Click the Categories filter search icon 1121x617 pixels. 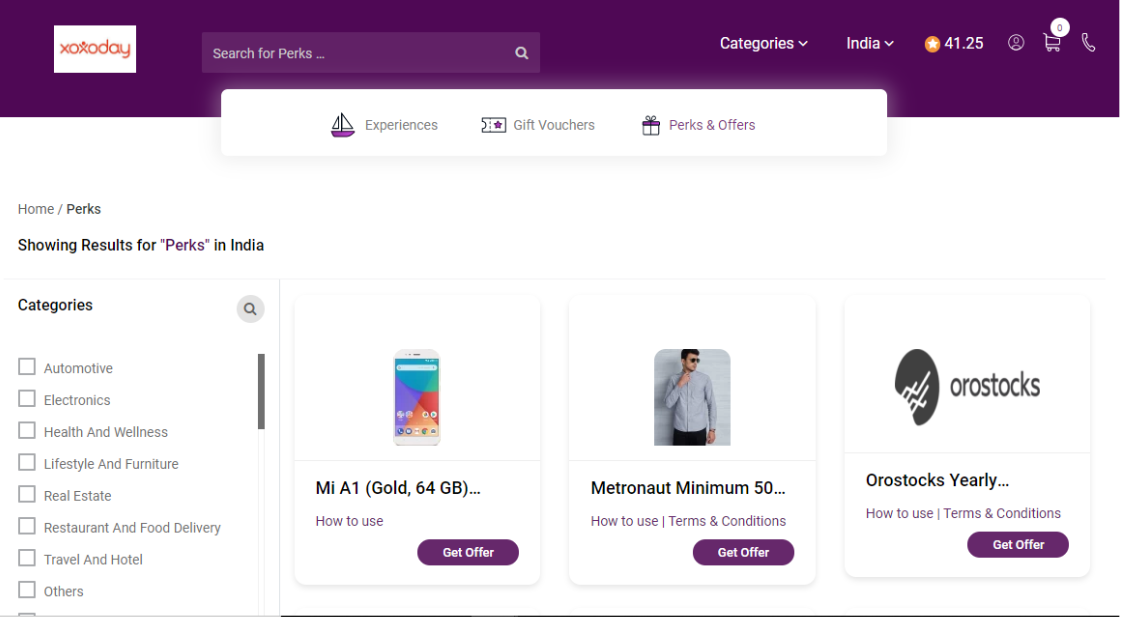pyautogui.click(x=250, y=309)
